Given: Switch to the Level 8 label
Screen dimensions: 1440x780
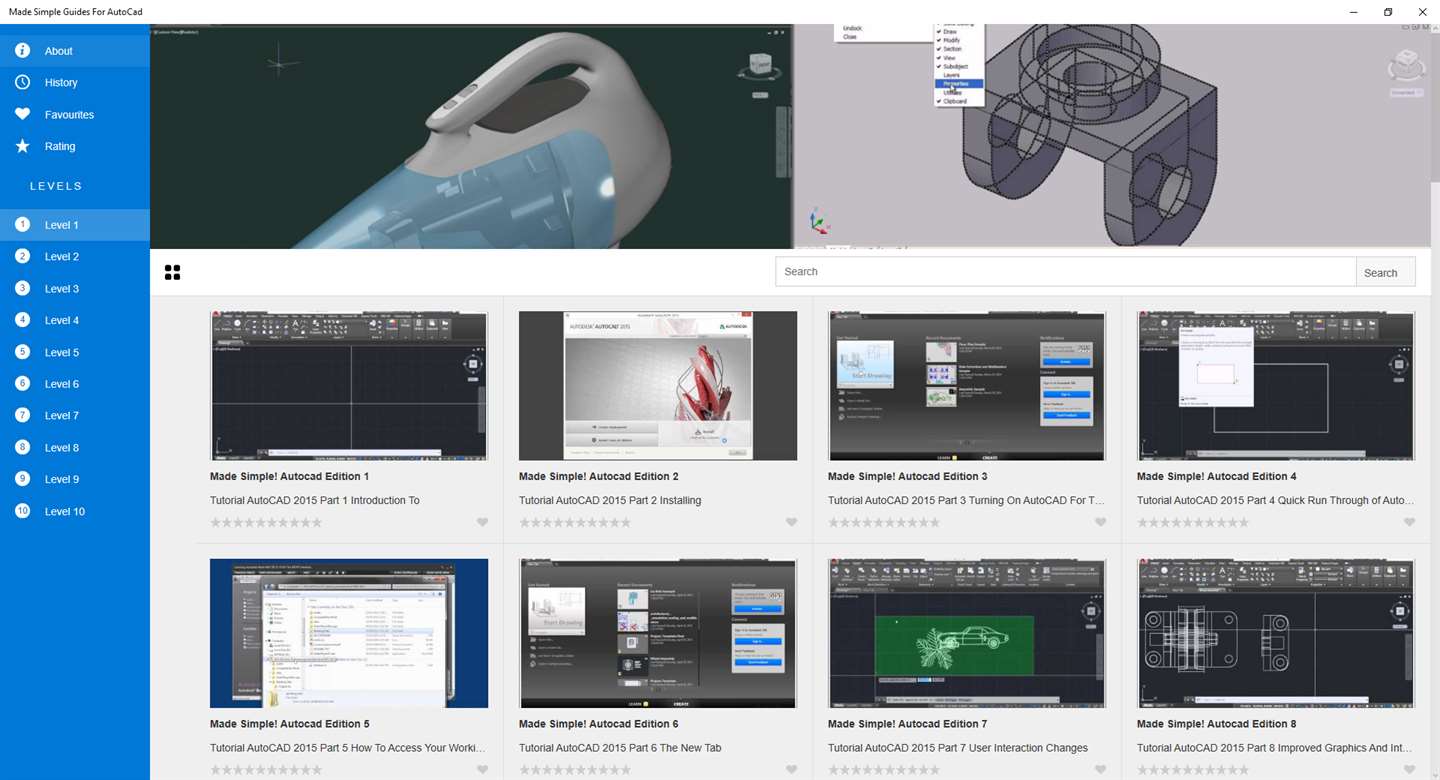Looking at the screenshot, I should click(62, 448).
